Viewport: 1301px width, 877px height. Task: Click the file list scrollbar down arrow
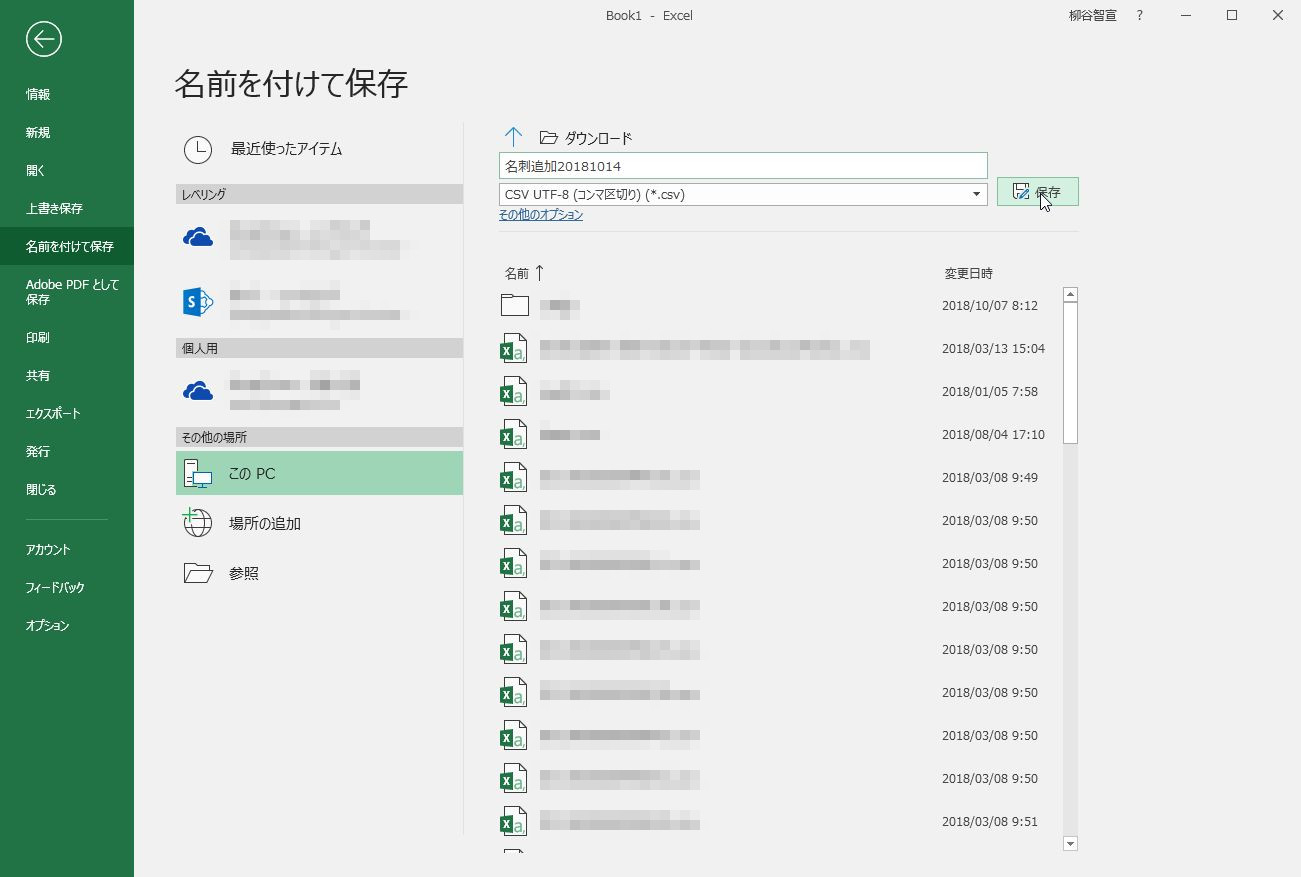pos(1070,844)
